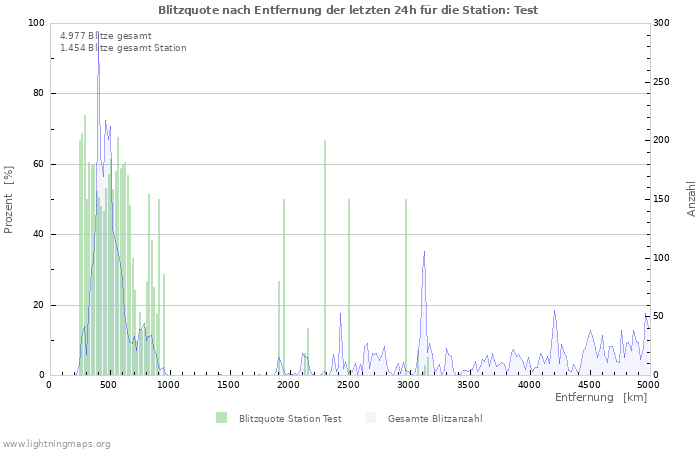Viewport: 700px width, 450px height.
Task: Click the 300 tick label on the right axis
Action: 662,23
